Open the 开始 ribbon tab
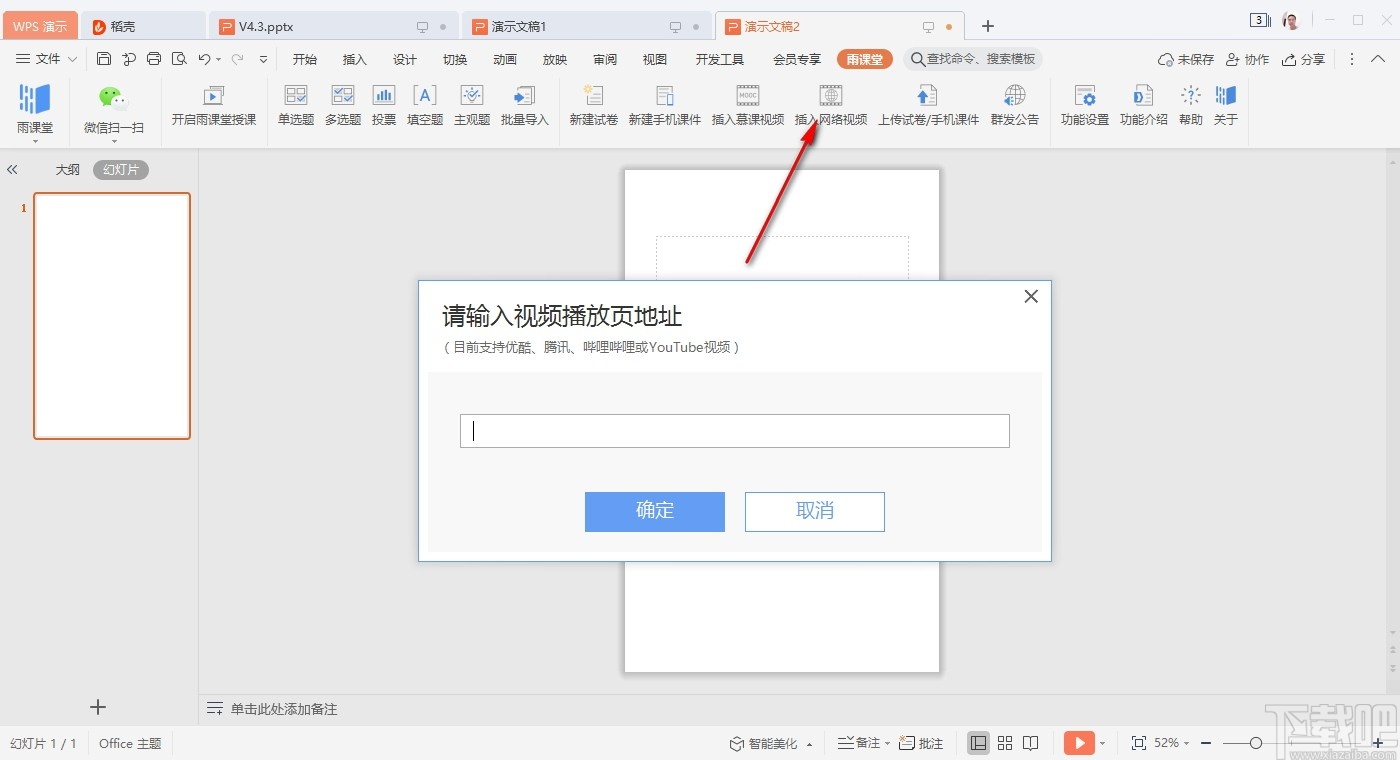Screen dimensions: 1400x760 click(305, 60)
